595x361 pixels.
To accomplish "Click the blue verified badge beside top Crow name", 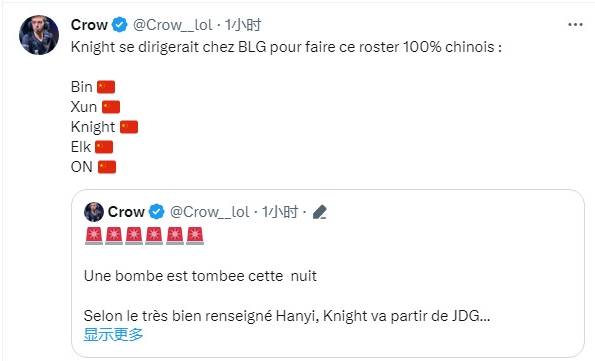I will tap(120, 25).
